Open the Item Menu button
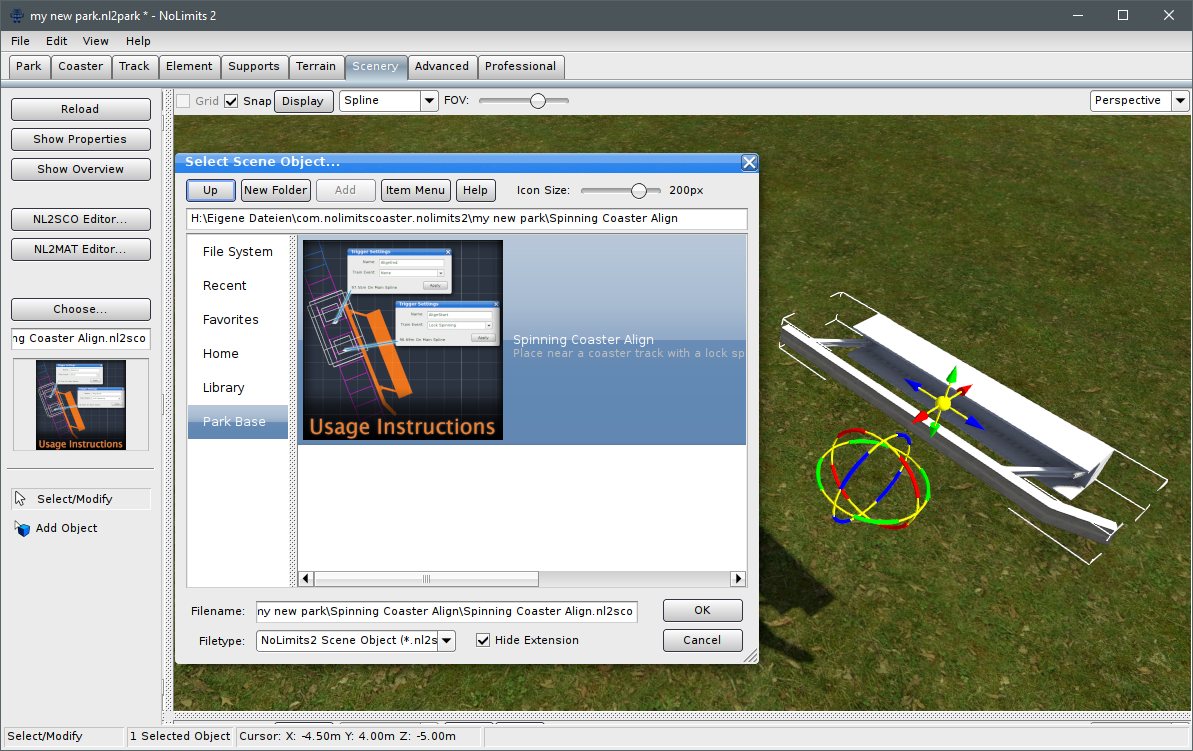1193x751 pixels. (415, 190)
